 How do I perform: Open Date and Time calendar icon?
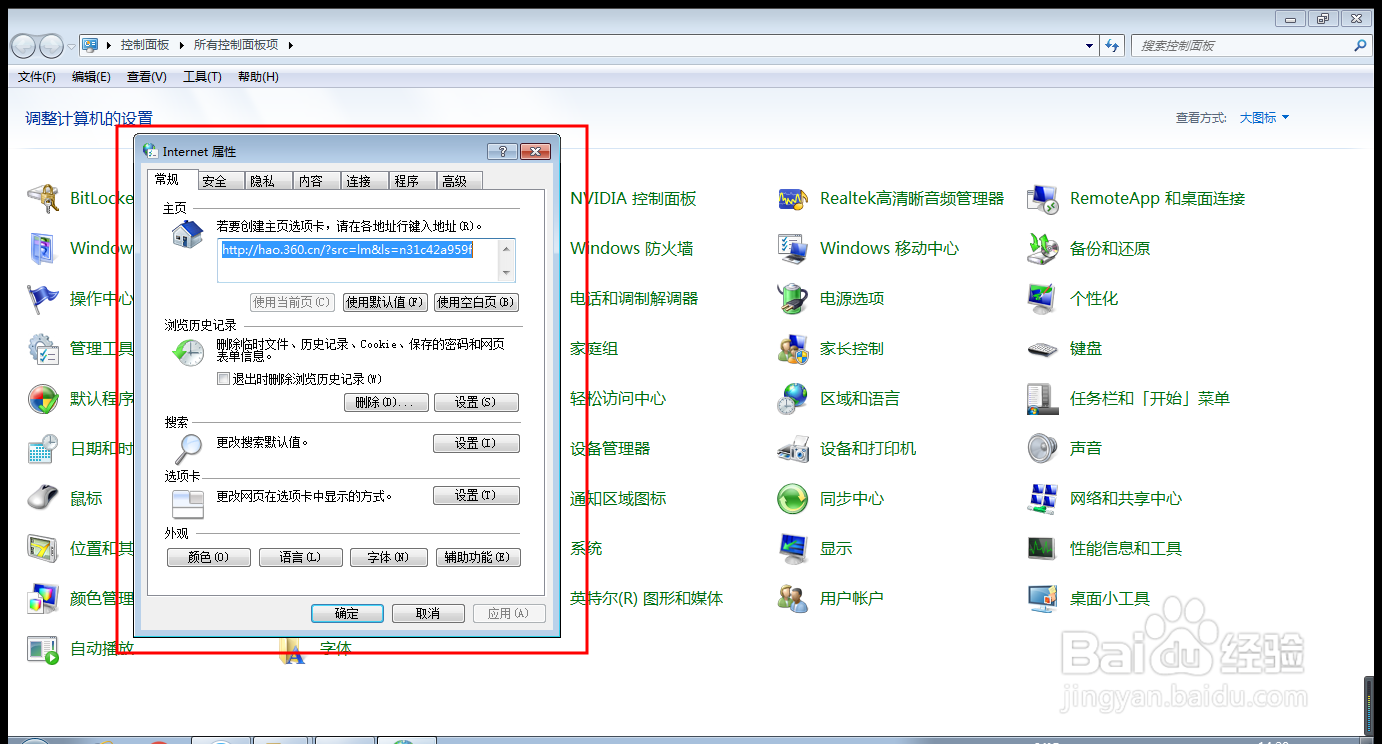(x=43, y=448)
